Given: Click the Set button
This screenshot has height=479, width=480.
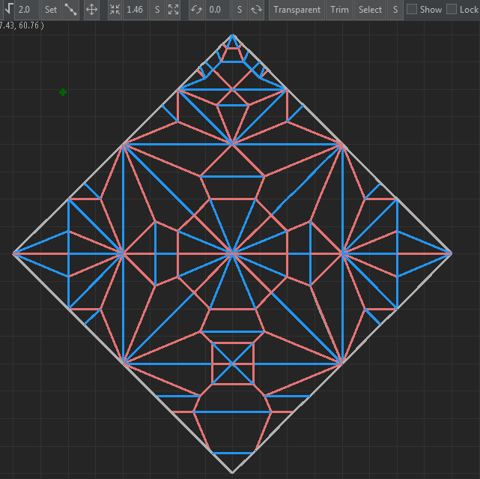Looking at the screenshot, I should tap(51, 10).
